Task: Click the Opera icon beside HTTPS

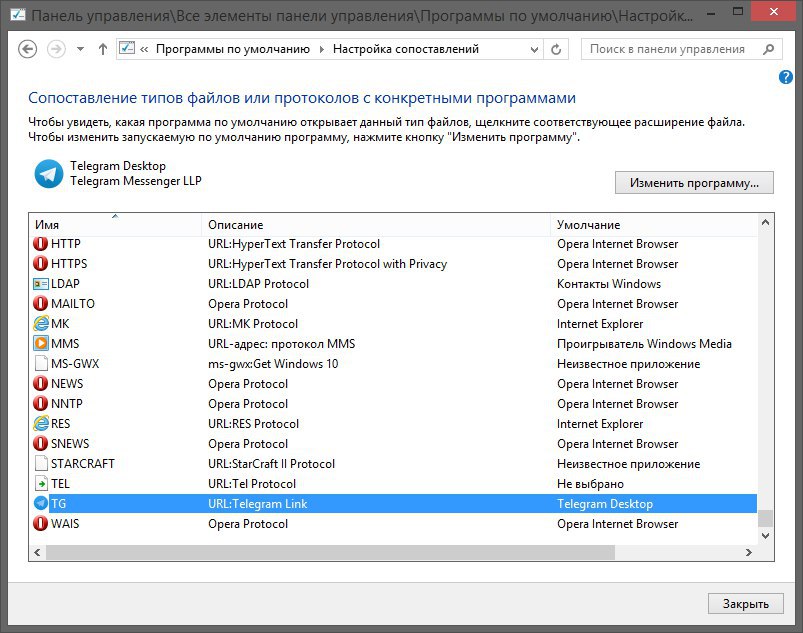Action: pyautogui.click(x=40, y=264)
